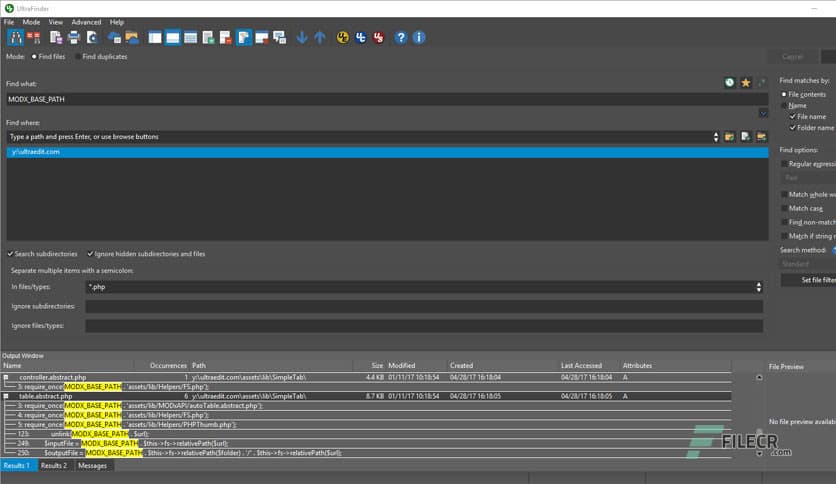
Task: Click the Set file filter button
Action: 808,280
